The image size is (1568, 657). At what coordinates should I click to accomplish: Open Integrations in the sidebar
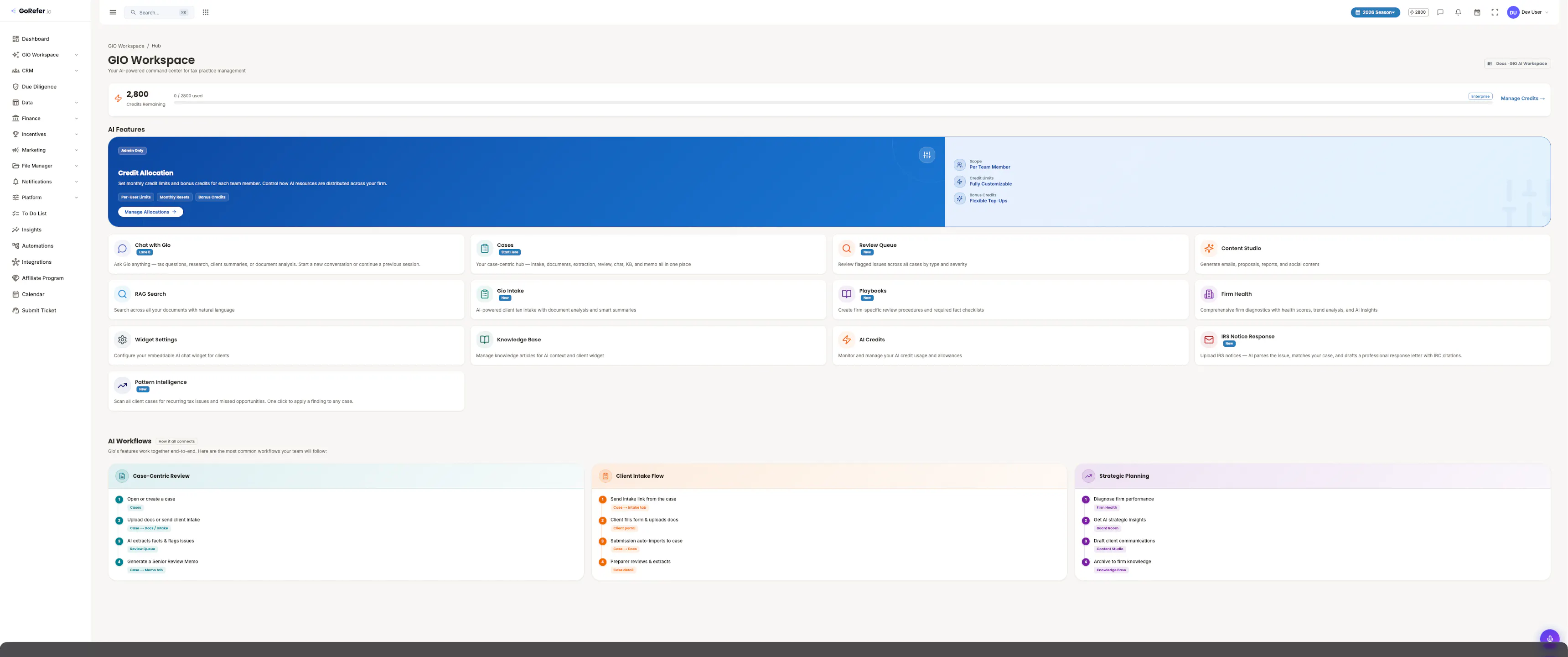point(45,262)
